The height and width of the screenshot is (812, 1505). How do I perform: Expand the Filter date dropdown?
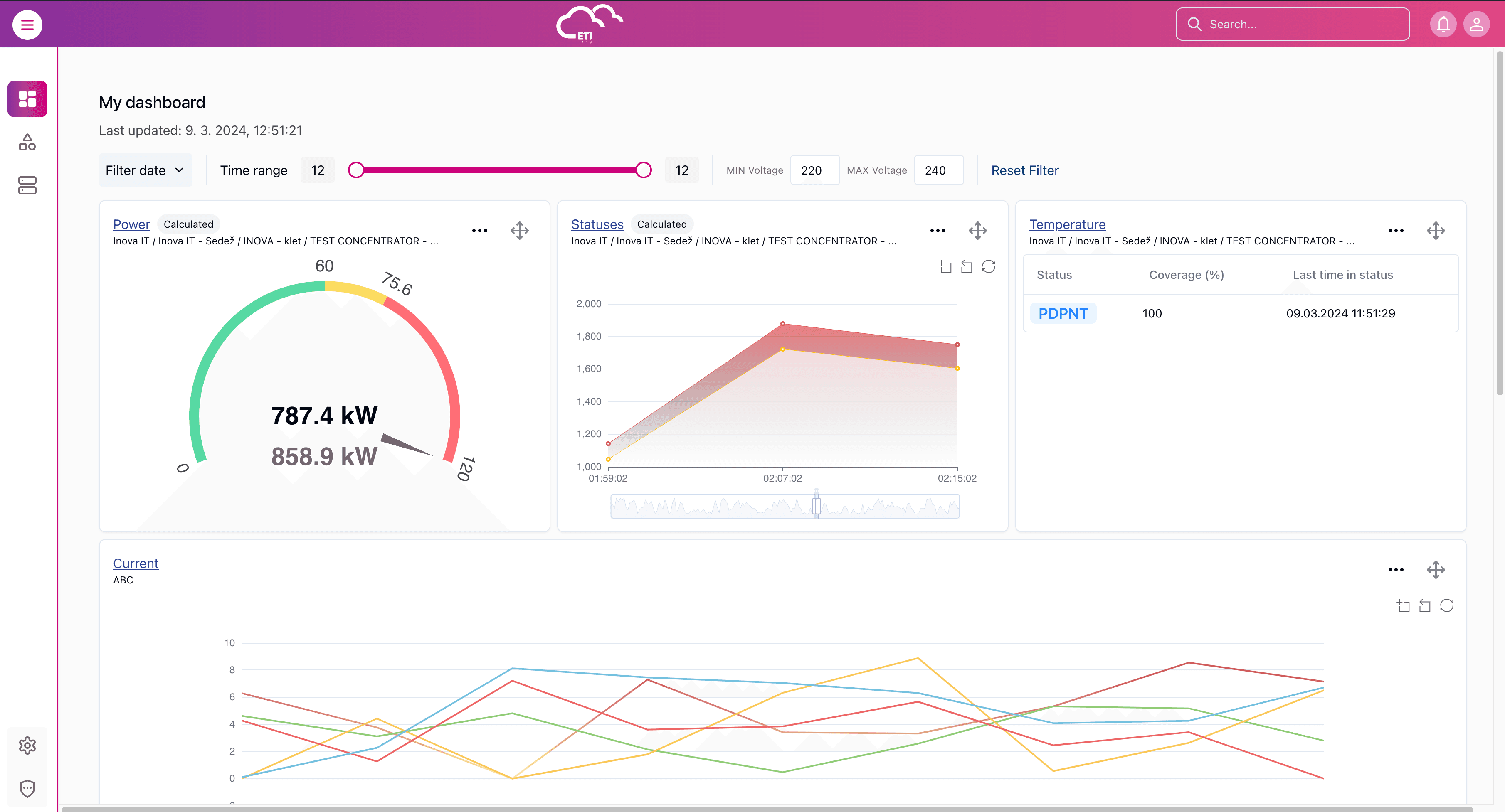point(146,170)
